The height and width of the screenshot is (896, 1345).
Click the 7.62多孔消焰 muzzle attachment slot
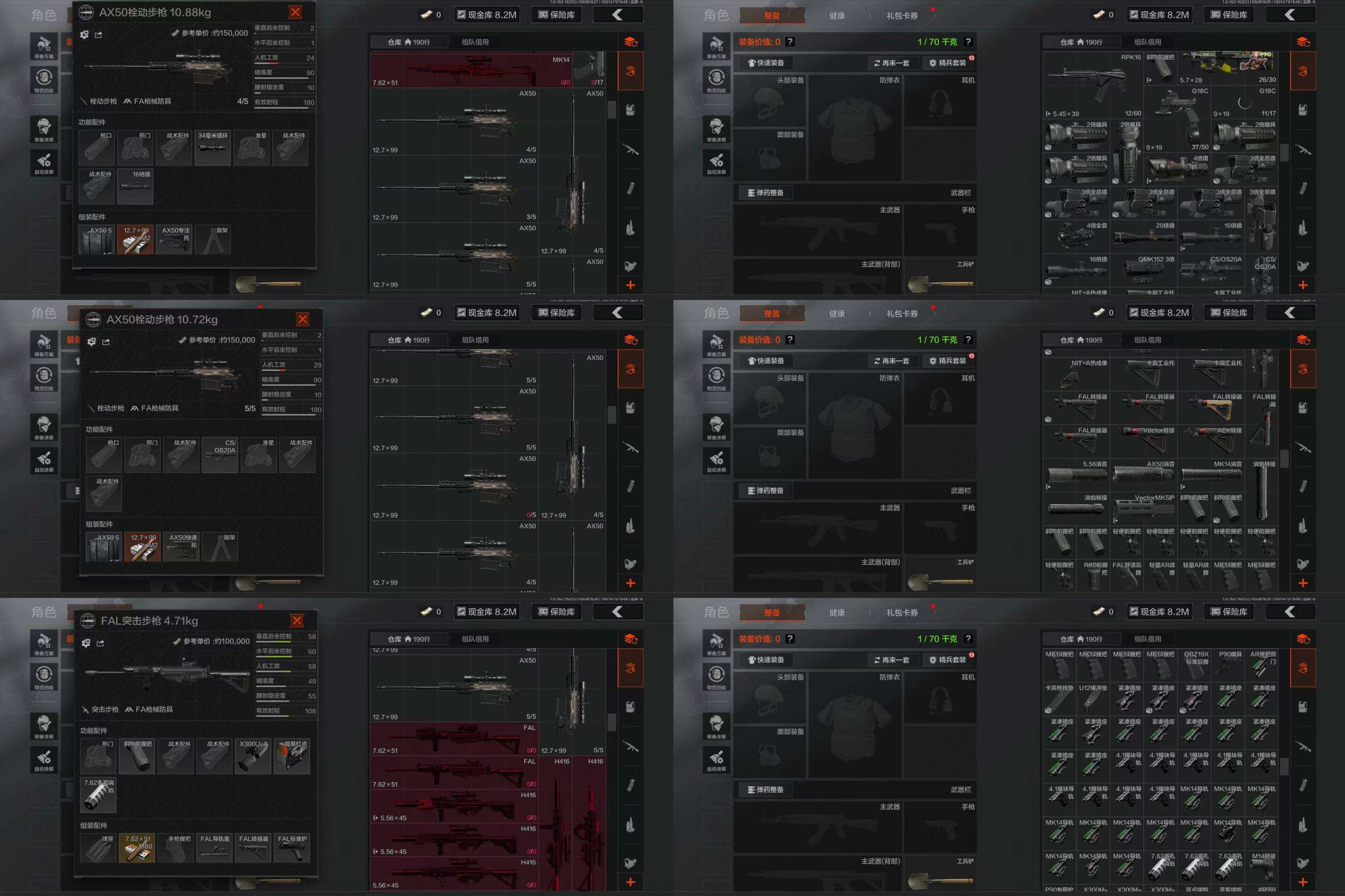[99, 795]
